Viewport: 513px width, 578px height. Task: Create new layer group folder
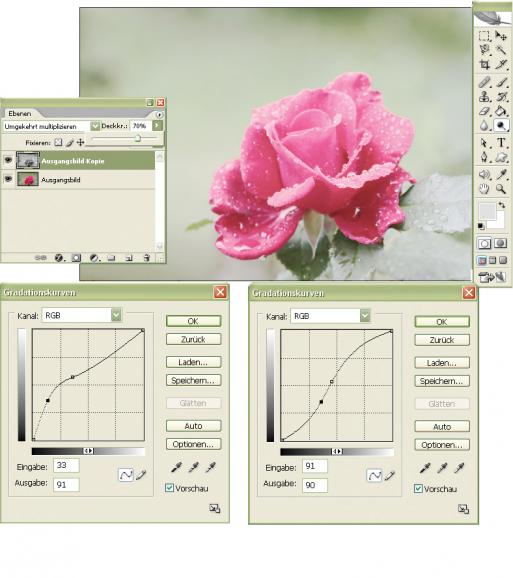point(111,258)
